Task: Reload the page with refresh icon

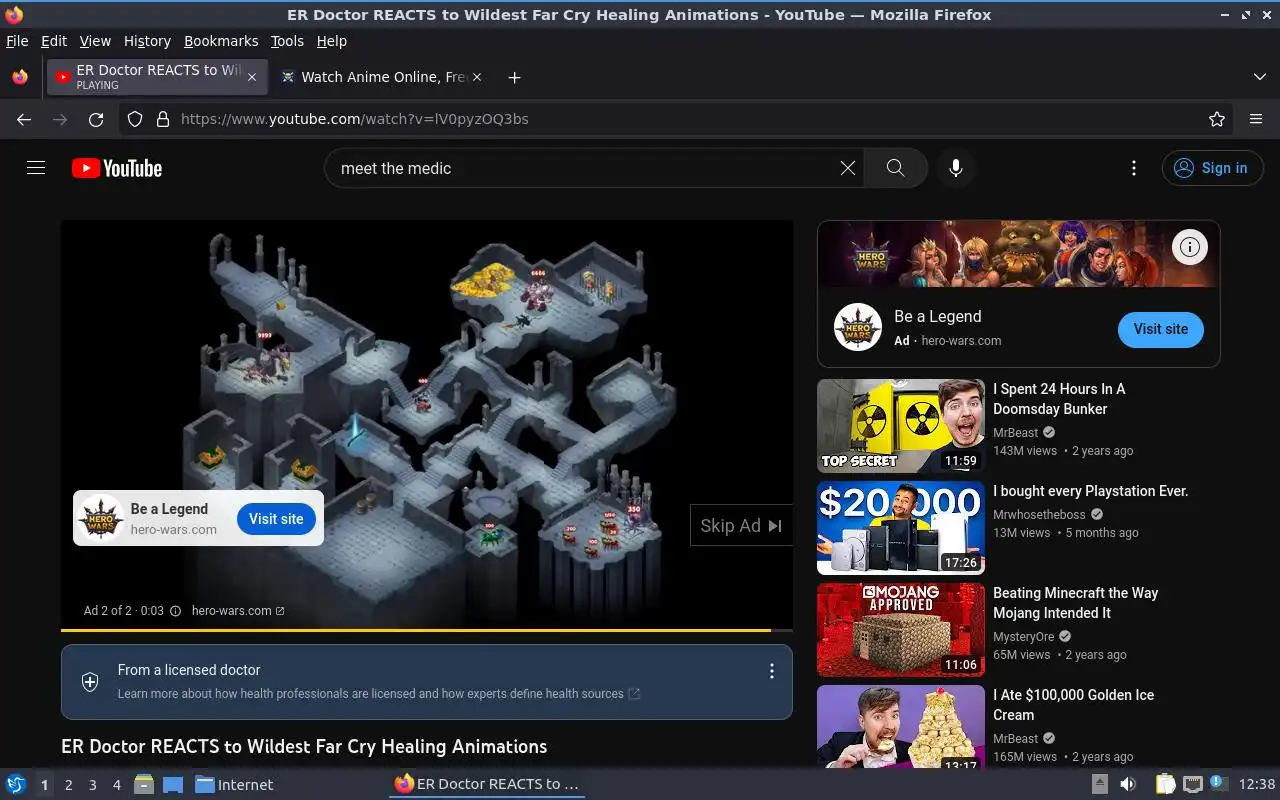Action: click(x=96, y=119)
